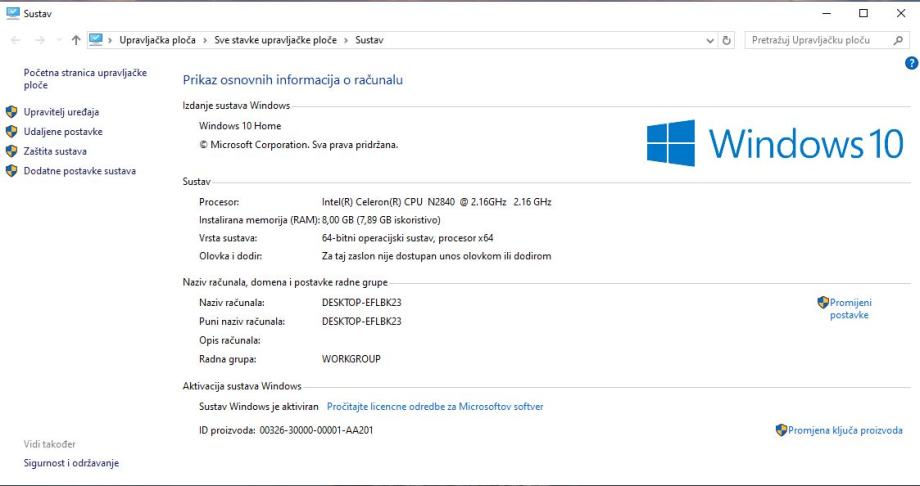Screen dimensions: 920x486
Task: Open Sigurnost i održavanje link
Action: (71, 463)
